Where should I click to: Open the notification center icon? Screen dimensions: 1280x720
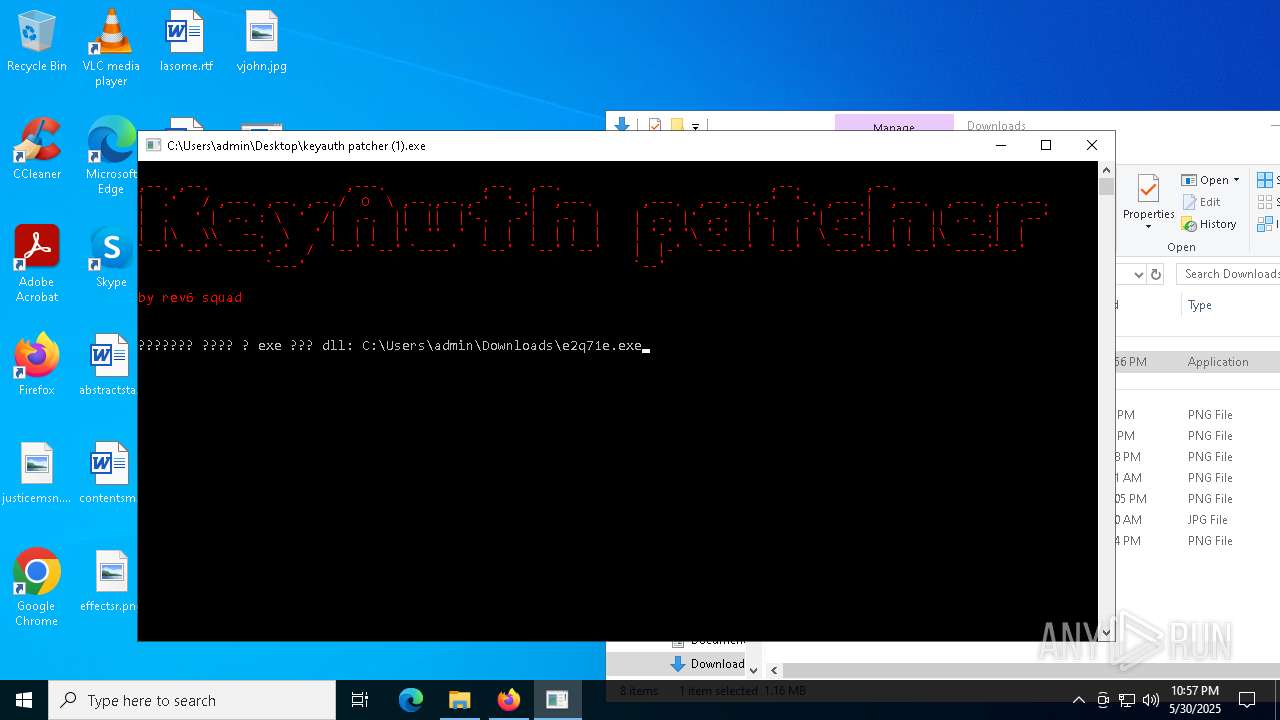coord(1247,700)
